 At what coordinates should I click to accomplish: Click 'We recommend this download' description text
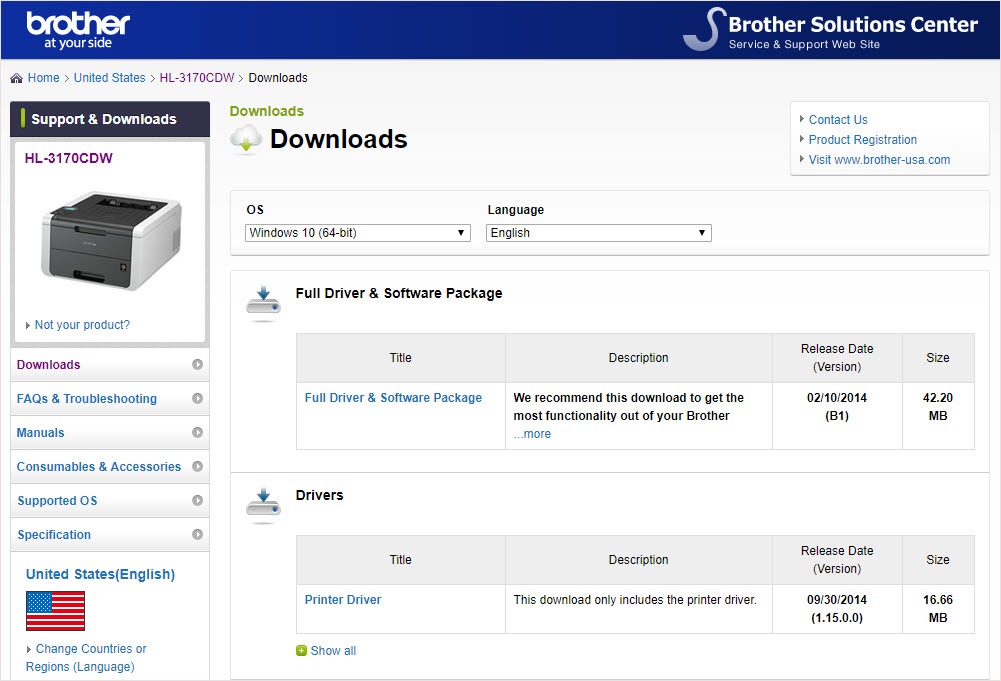click(628, 407)
